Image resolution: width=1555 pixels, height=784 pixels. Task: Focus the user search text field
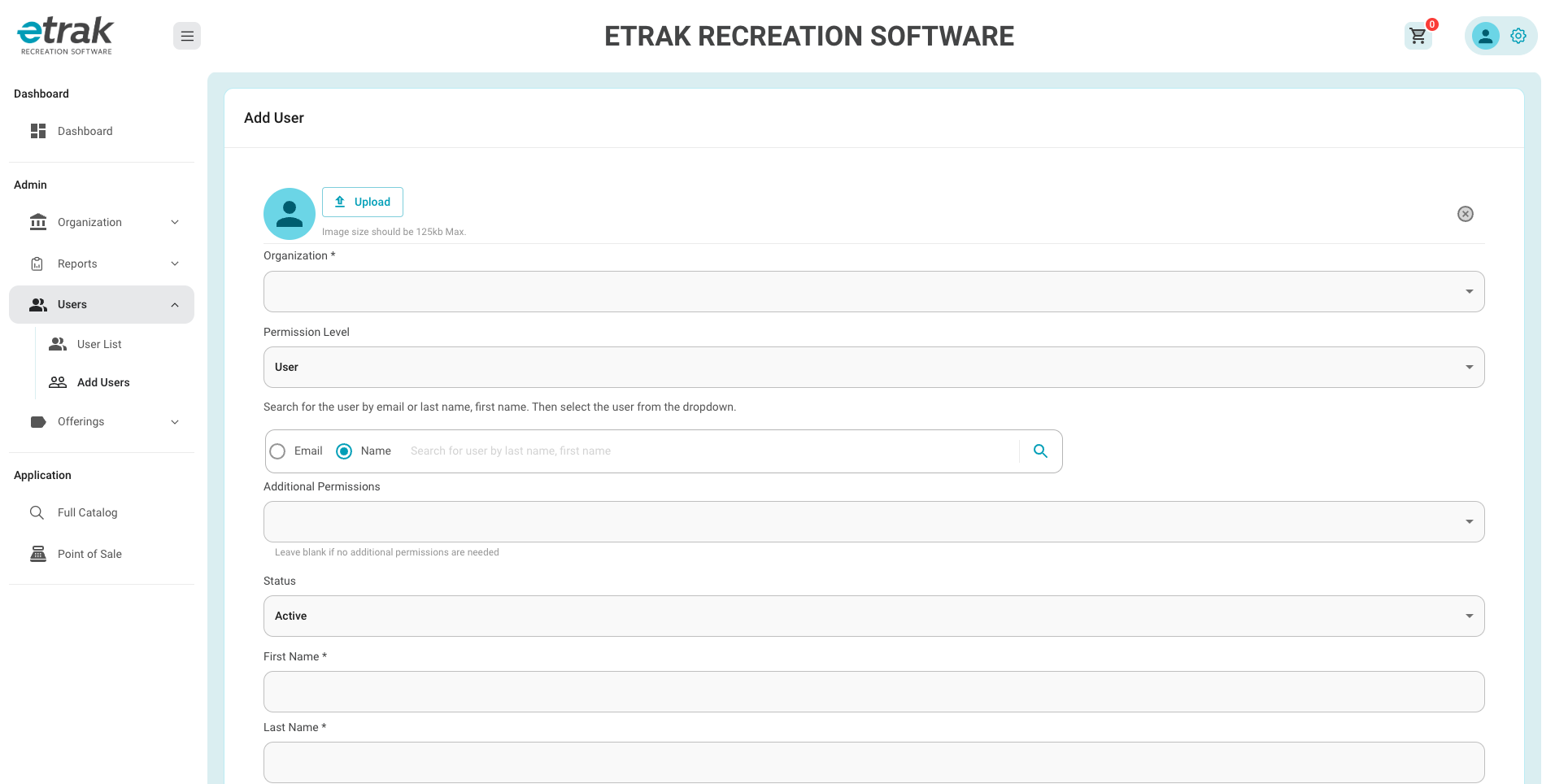tap(711, 451)
